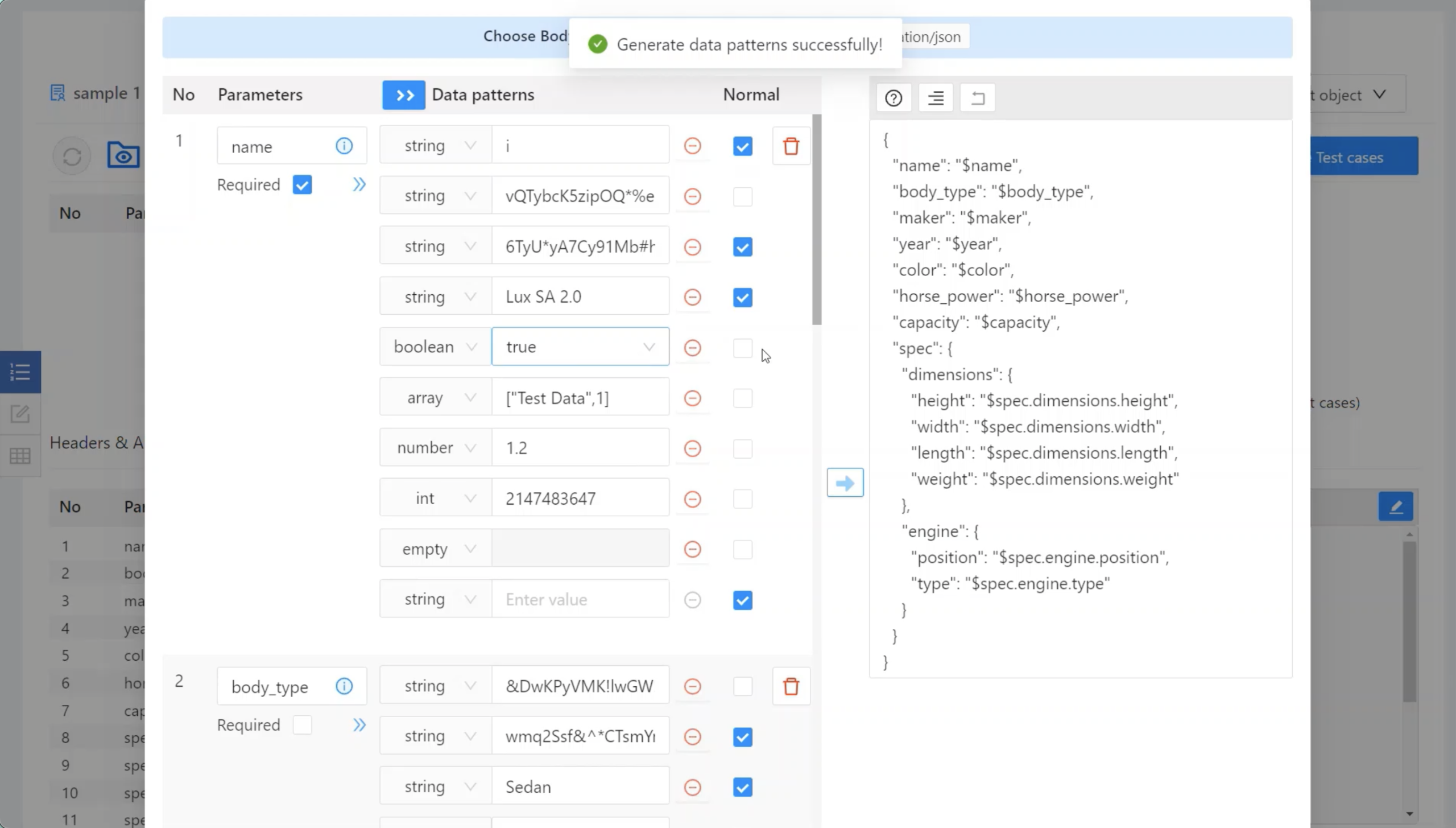
Task: Click the undo icon in JSON editor toolbar
Action: 977,98
